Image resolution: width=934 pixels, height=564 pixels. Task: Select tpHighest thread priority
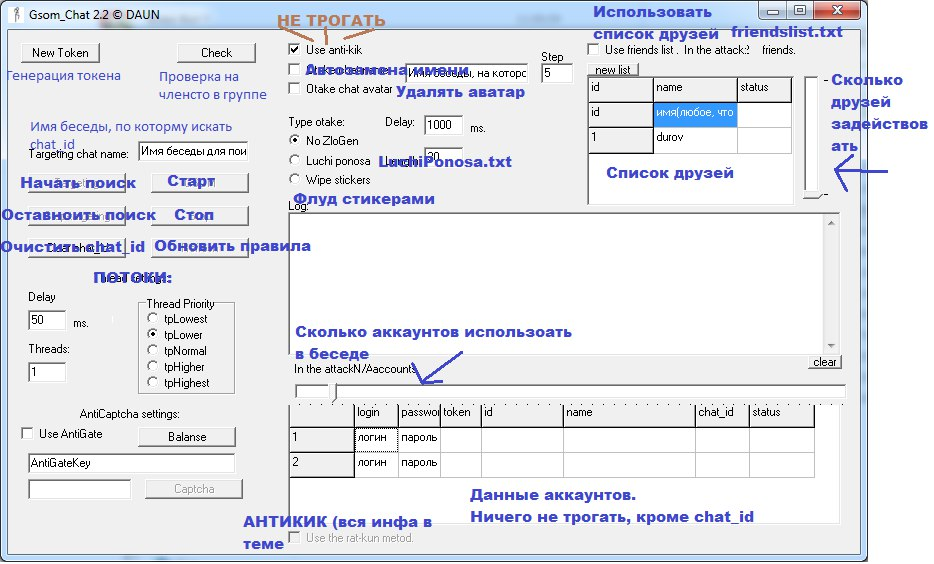click(x=152, y=382)
